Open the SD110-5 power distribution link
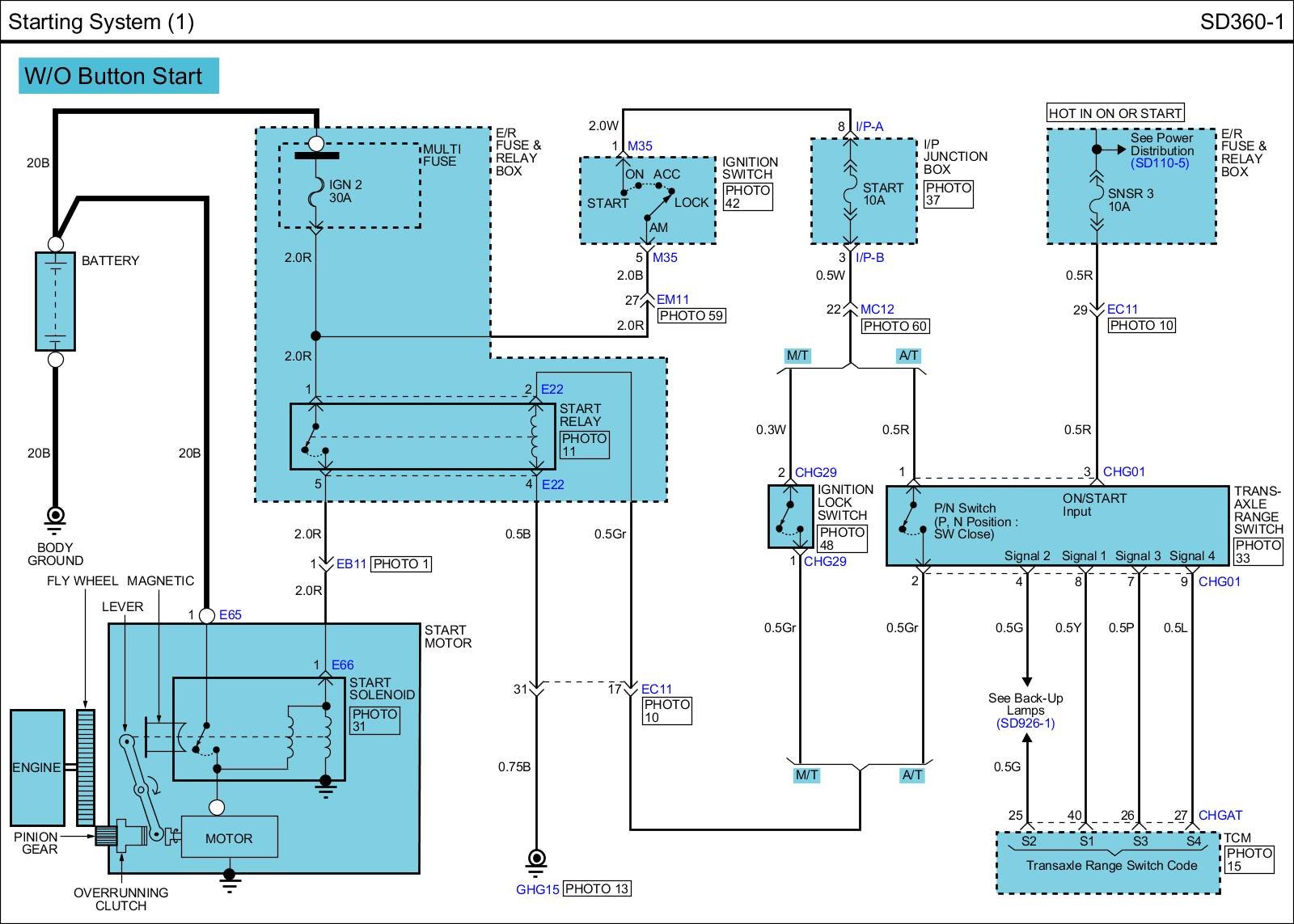1294x924 pixels. pos(1160,163)
